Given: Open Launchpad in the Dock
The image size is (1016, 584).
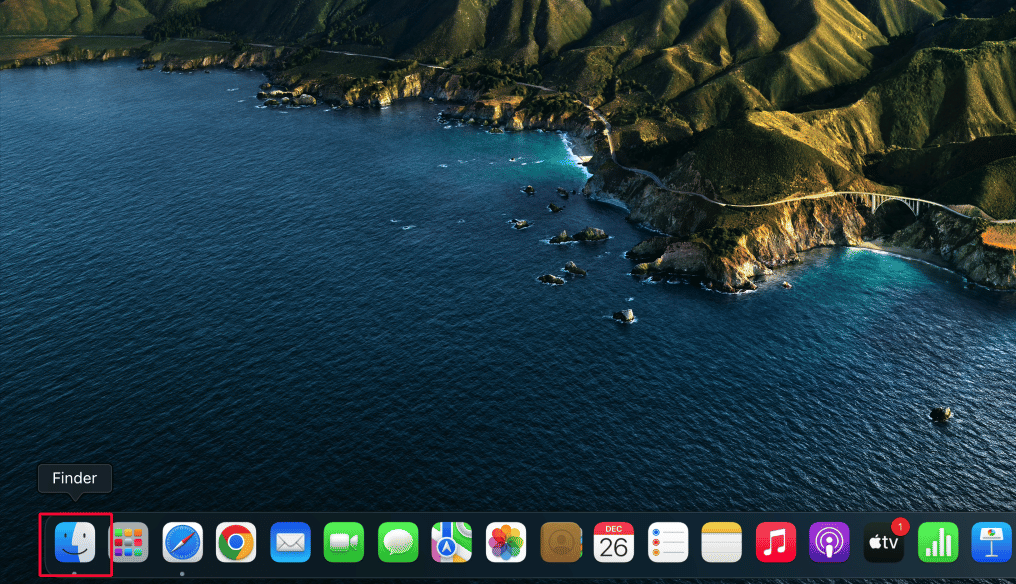Looking at the screenshot, I should (128, 542).
